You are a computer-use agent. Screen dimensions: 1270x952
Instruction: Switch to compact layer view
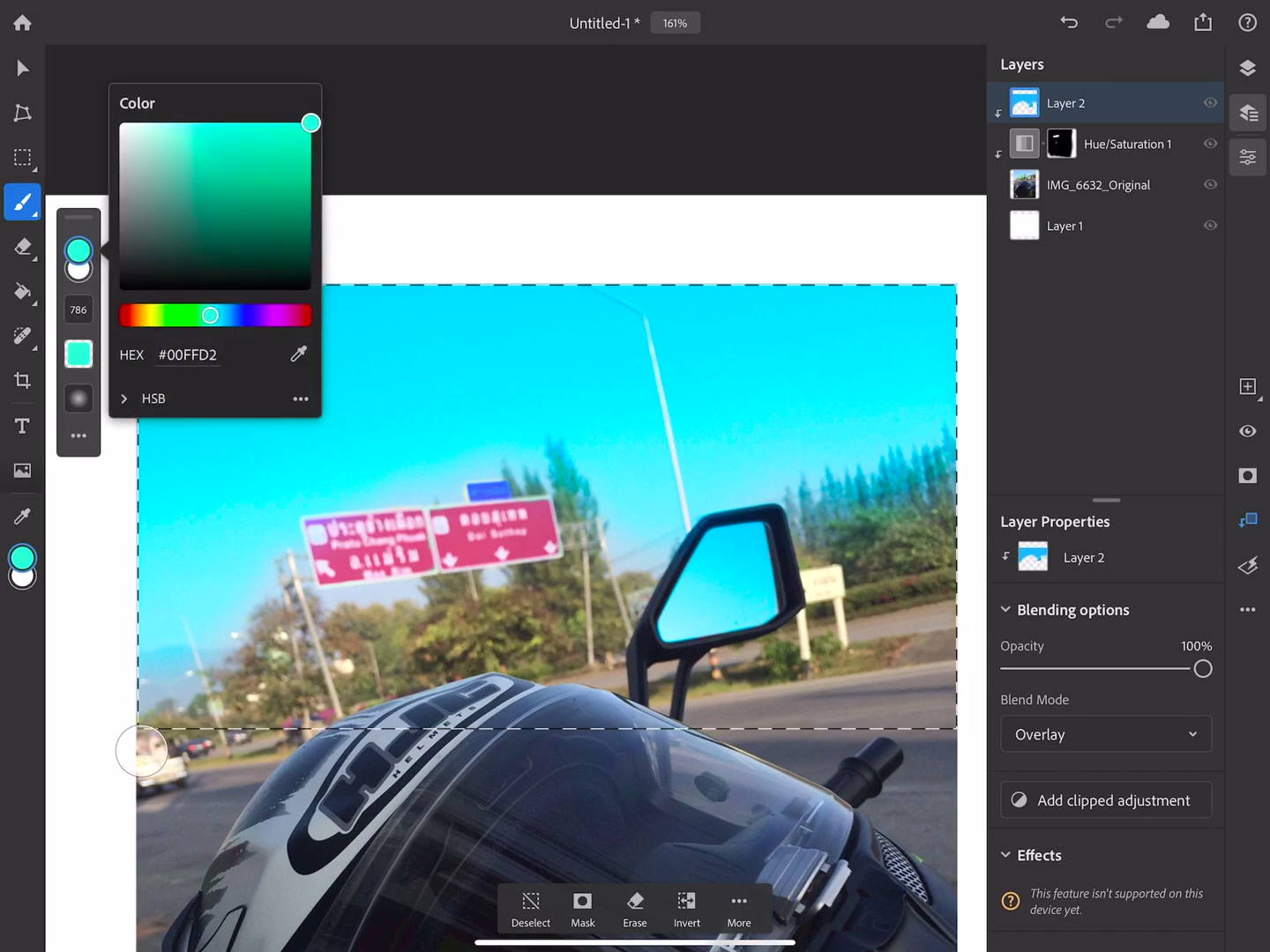point(1247,68)
